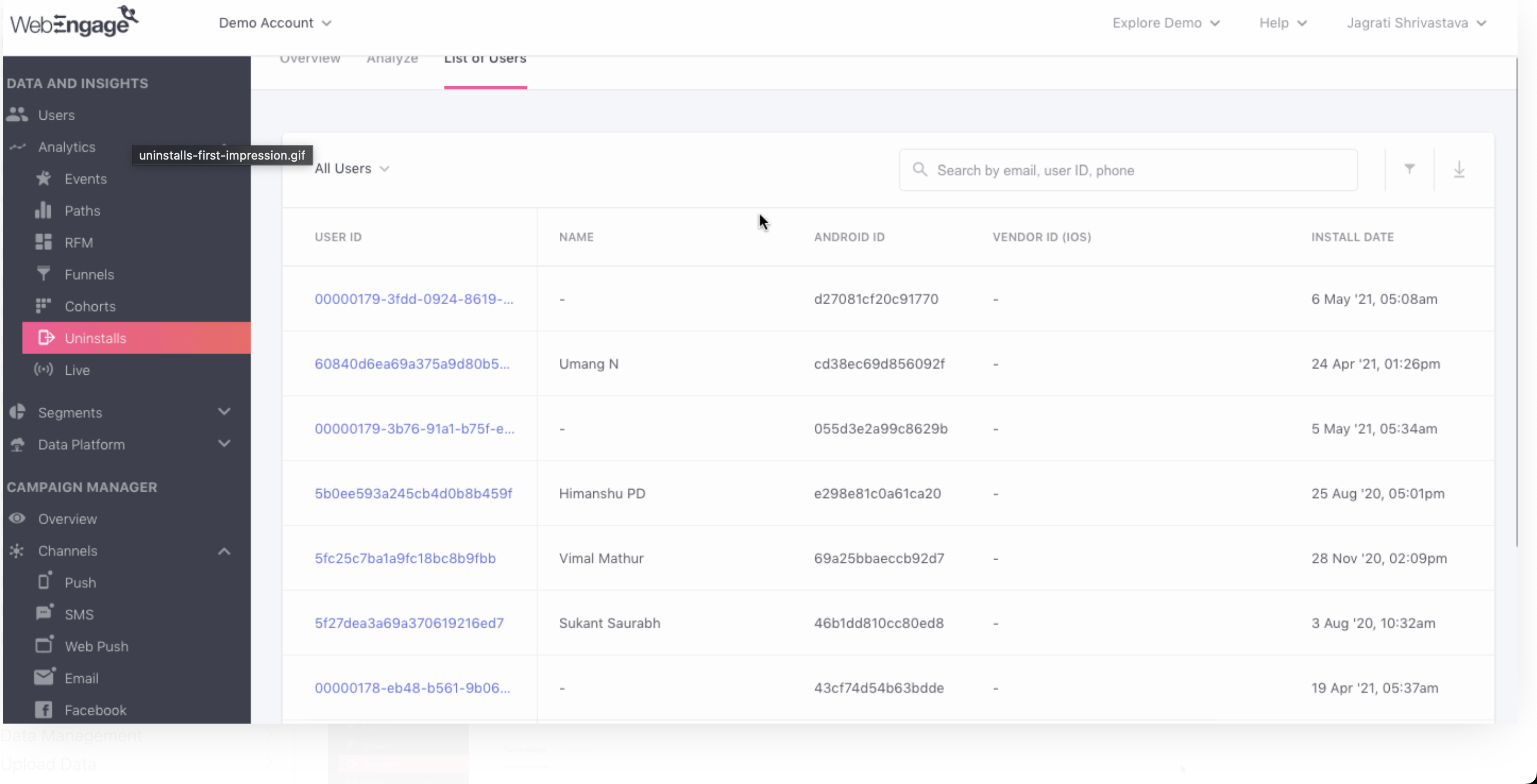The width and height of the screenshot is (1537, 784).
Task: Click the Email envelope icon
Action: (x=44, y=677)
